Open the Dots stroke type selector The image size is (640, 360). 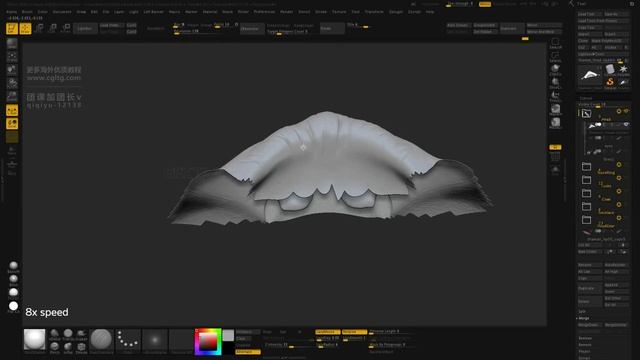point(128,341)
